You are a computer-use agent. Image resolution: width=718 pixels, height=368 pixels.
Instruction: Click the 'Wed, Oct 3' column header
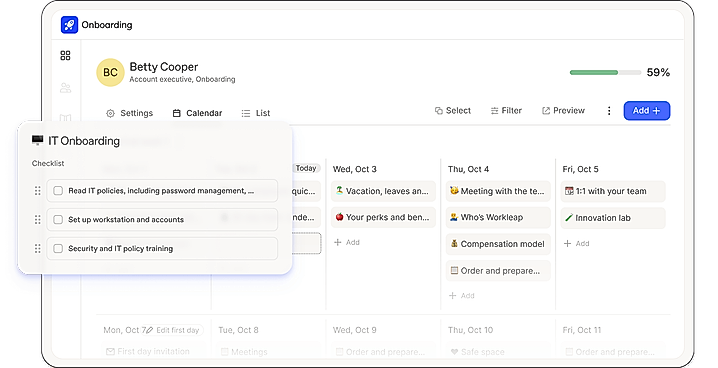click(354, 169)
